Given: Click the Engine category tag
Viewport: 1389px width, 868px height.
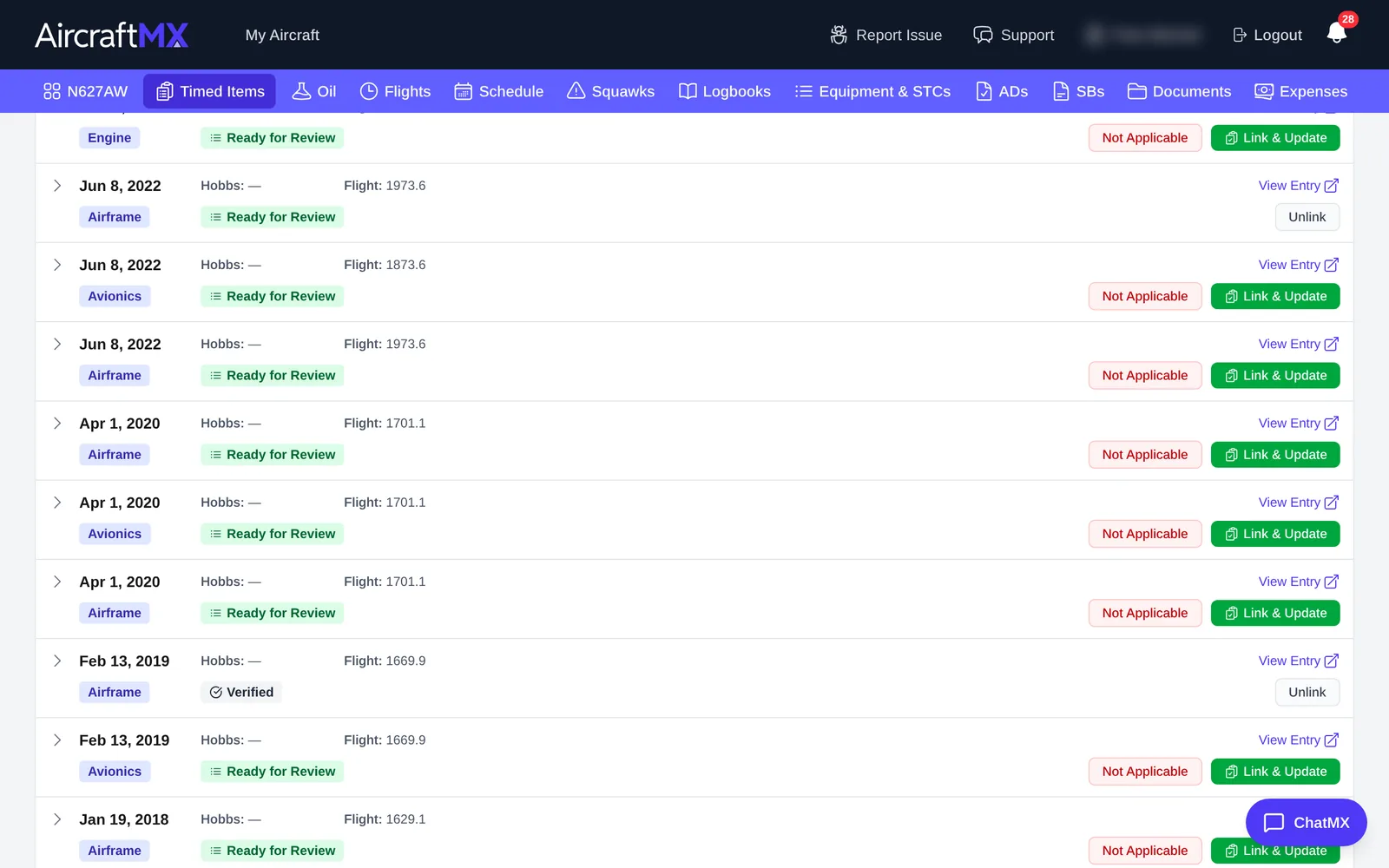Looking at the screenshot, I should pos(109,138).
